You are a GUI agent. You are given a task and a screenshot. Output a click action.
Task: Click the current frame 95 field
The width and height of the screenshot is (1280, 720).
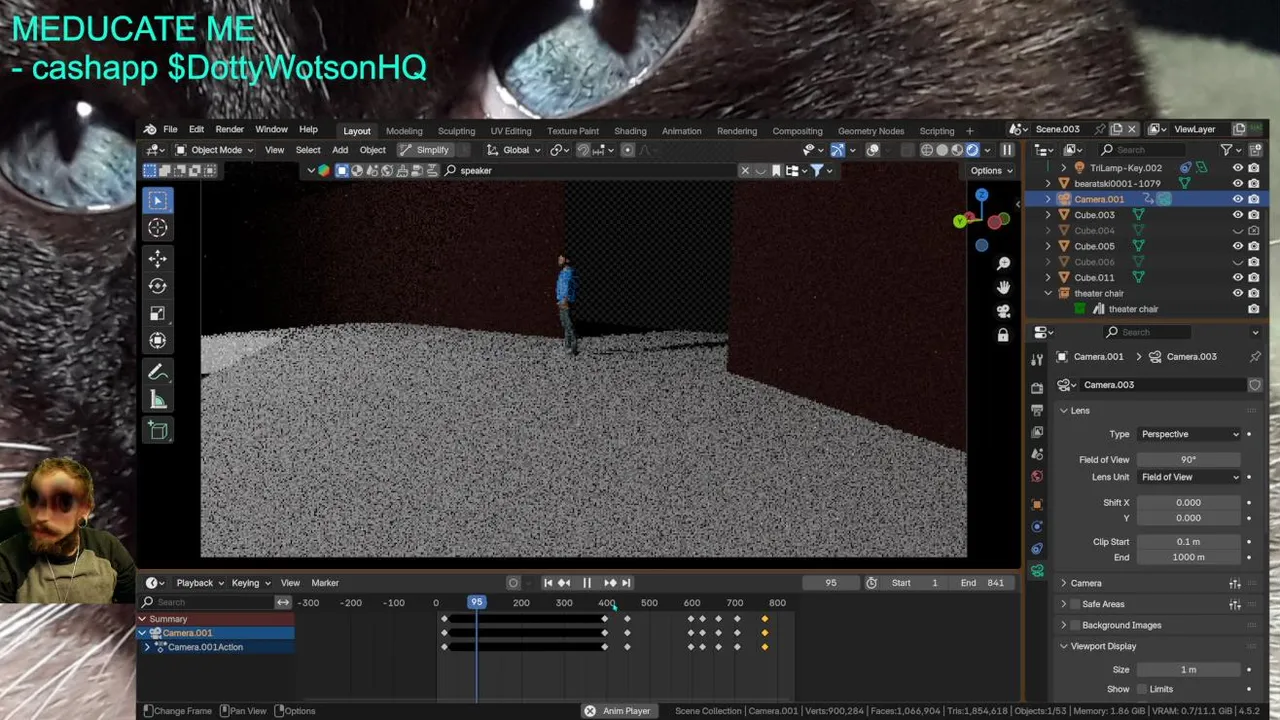[831, 583]
